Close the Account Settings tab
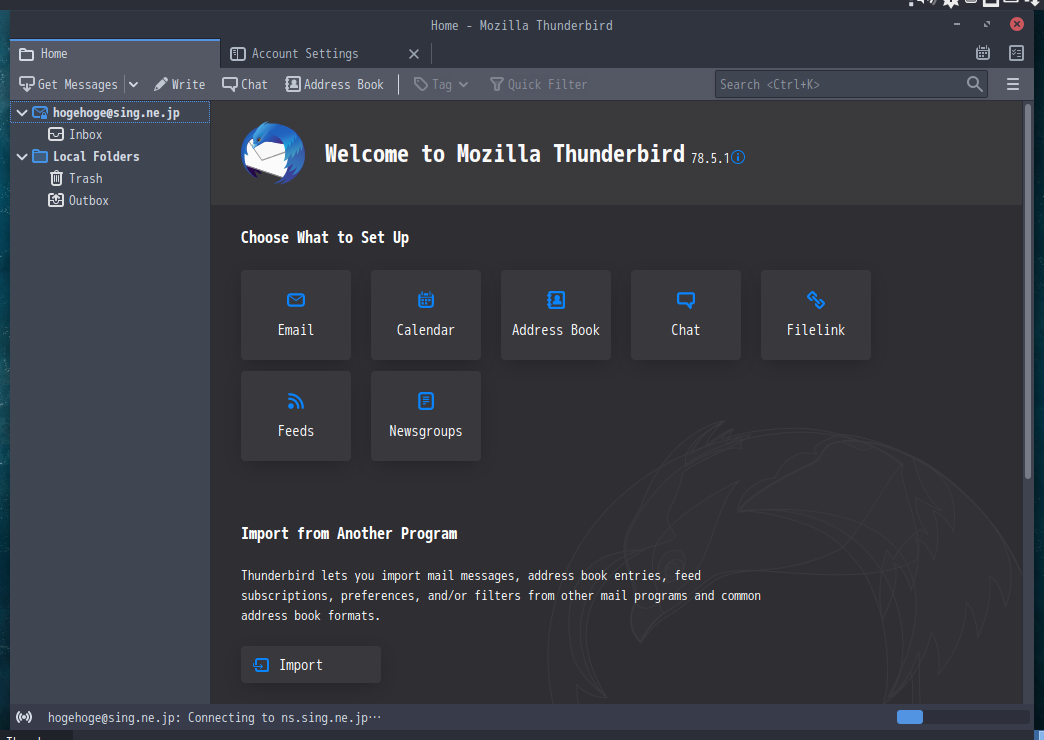Viewport: 1044px width, 740px height. click(414, 54)
